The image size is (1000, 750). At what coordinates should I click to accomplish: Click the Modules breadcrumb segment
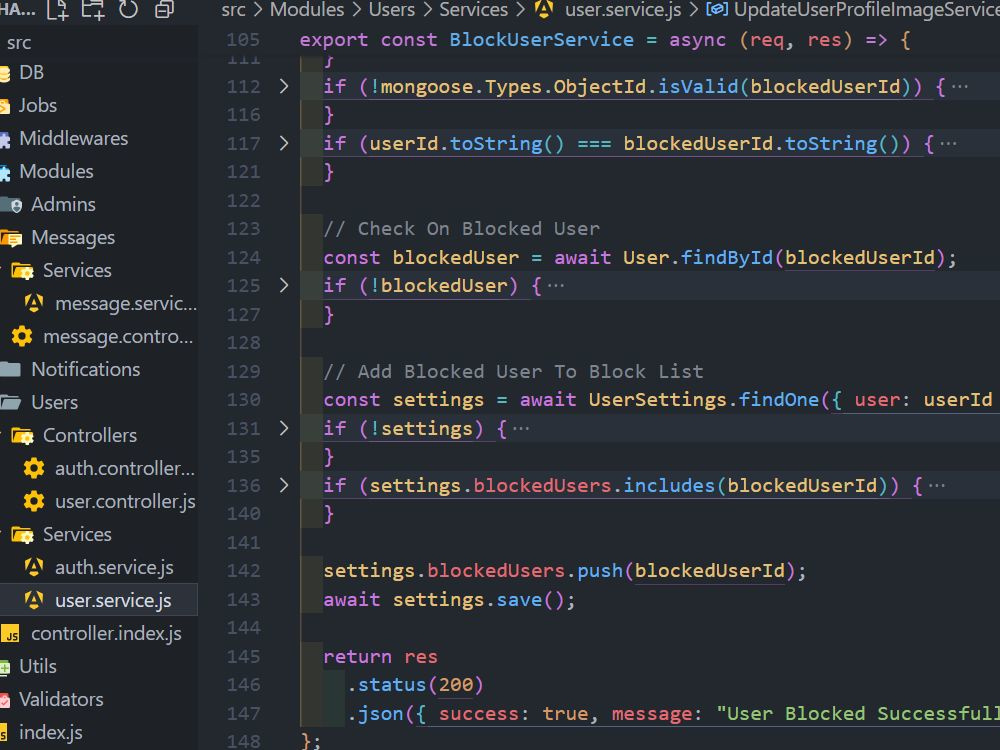click(x=307, y=10)
